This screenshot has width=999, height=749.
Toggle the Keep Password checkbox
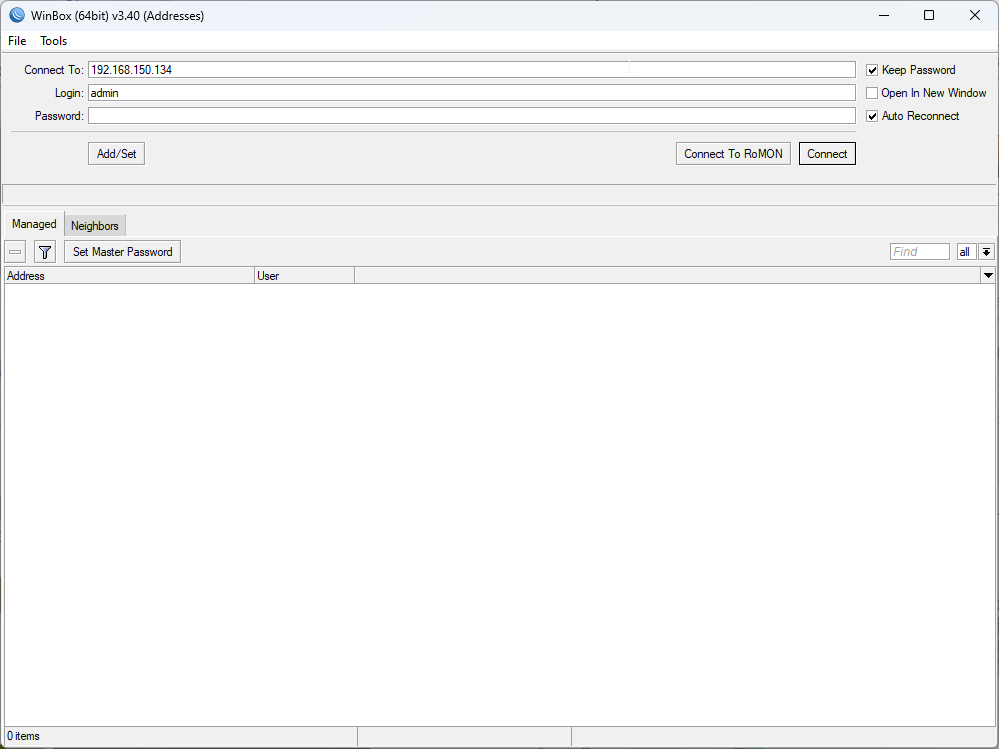pyautogui.click(x=872, y=70)
